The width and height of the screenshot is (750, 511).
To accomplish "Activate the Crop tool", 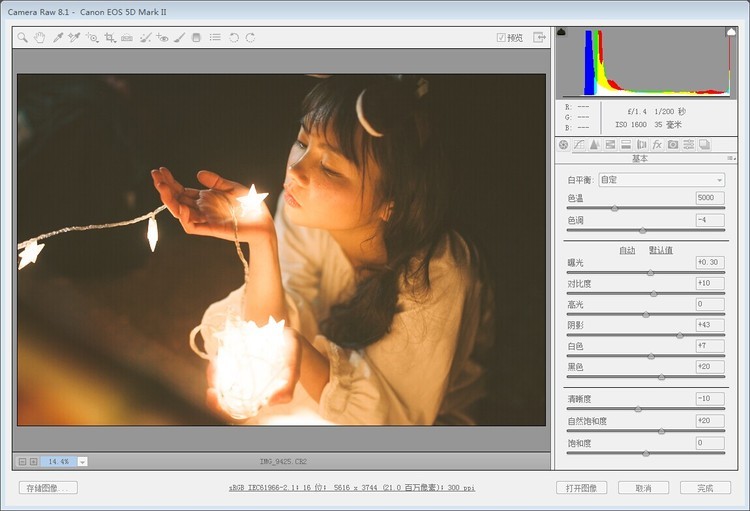I will tap(110, 38).
